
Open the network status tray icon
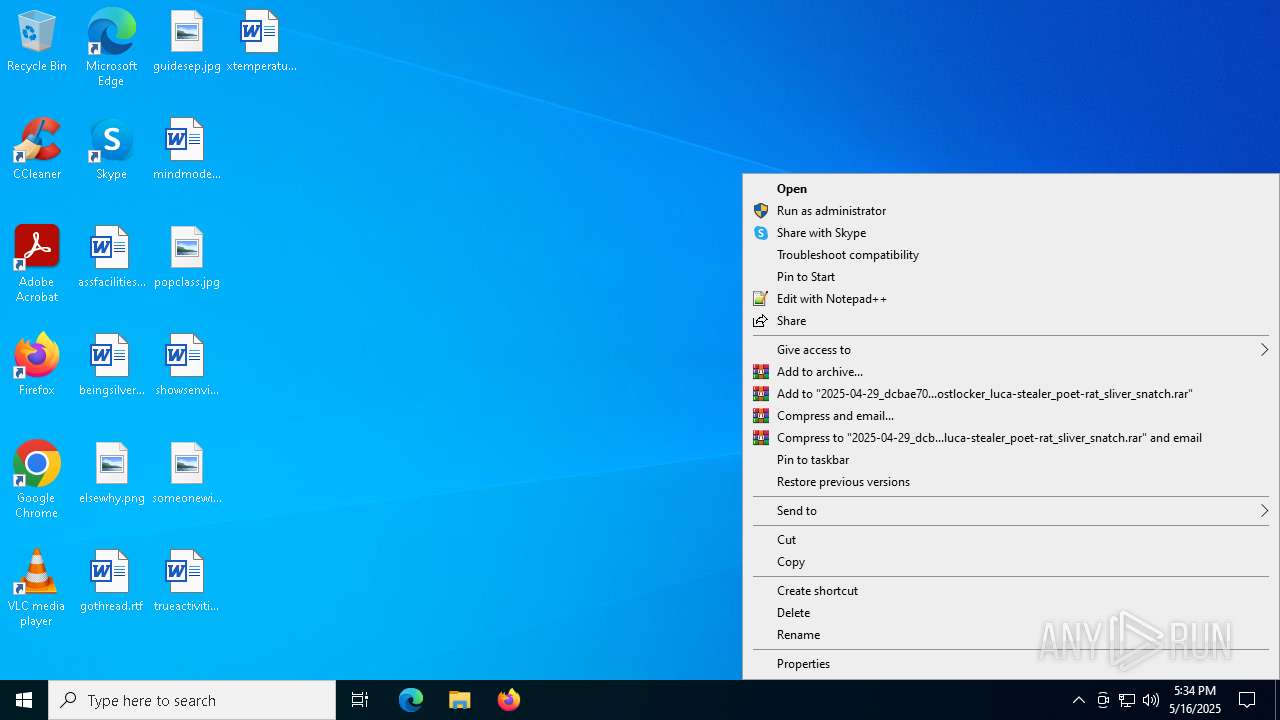[x=1127, y=700]
